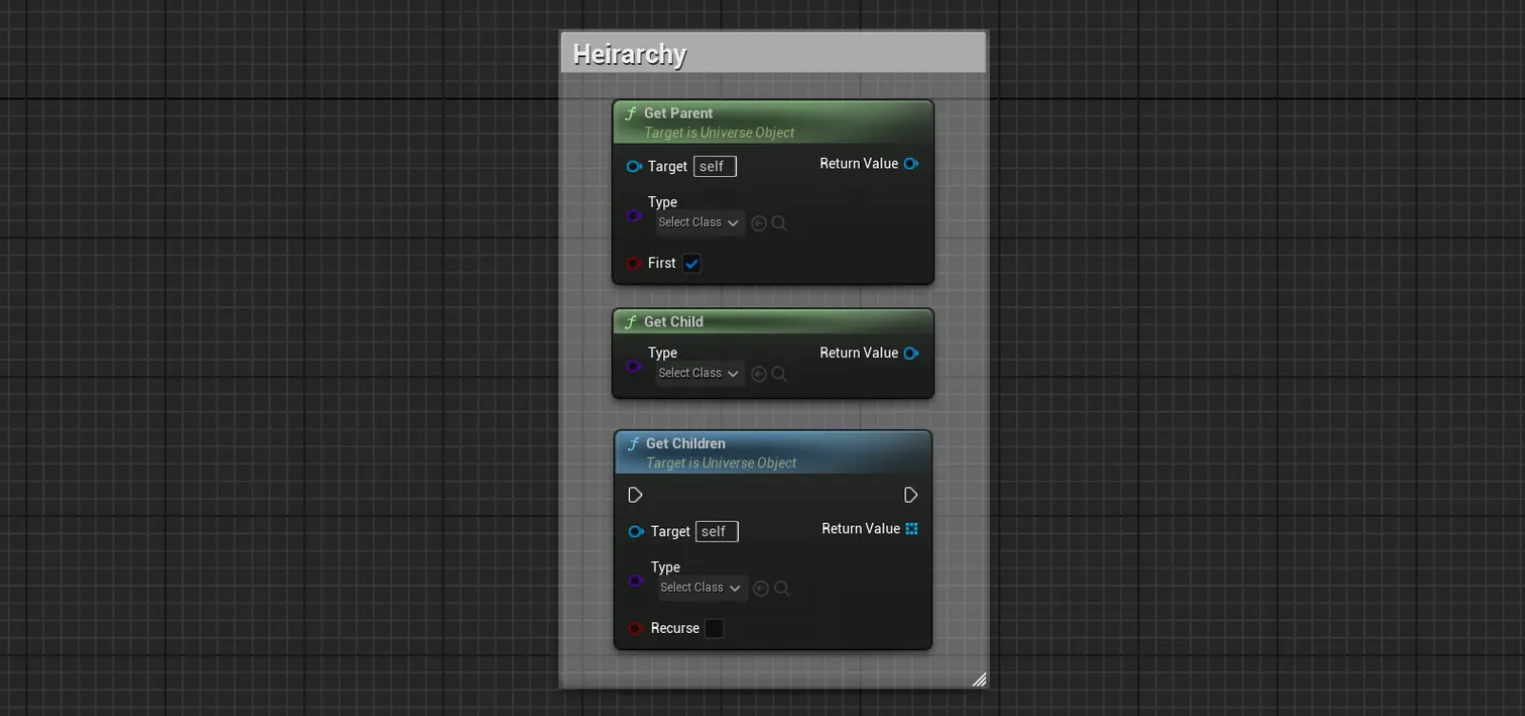This screenshot has height=716, width=1525.
Task: Click the use-selected arrow icon in Get Children
Action: tap(761, 589)
